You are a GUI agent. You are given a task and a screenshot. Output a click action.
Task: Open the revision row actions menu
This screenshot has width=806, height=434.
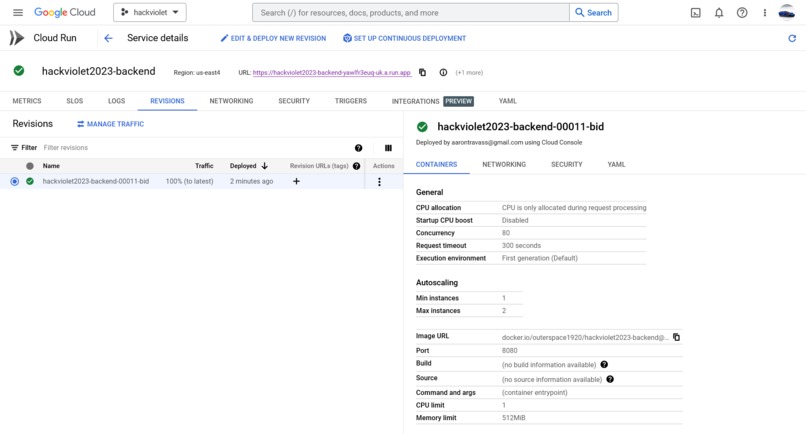[379, 182]
